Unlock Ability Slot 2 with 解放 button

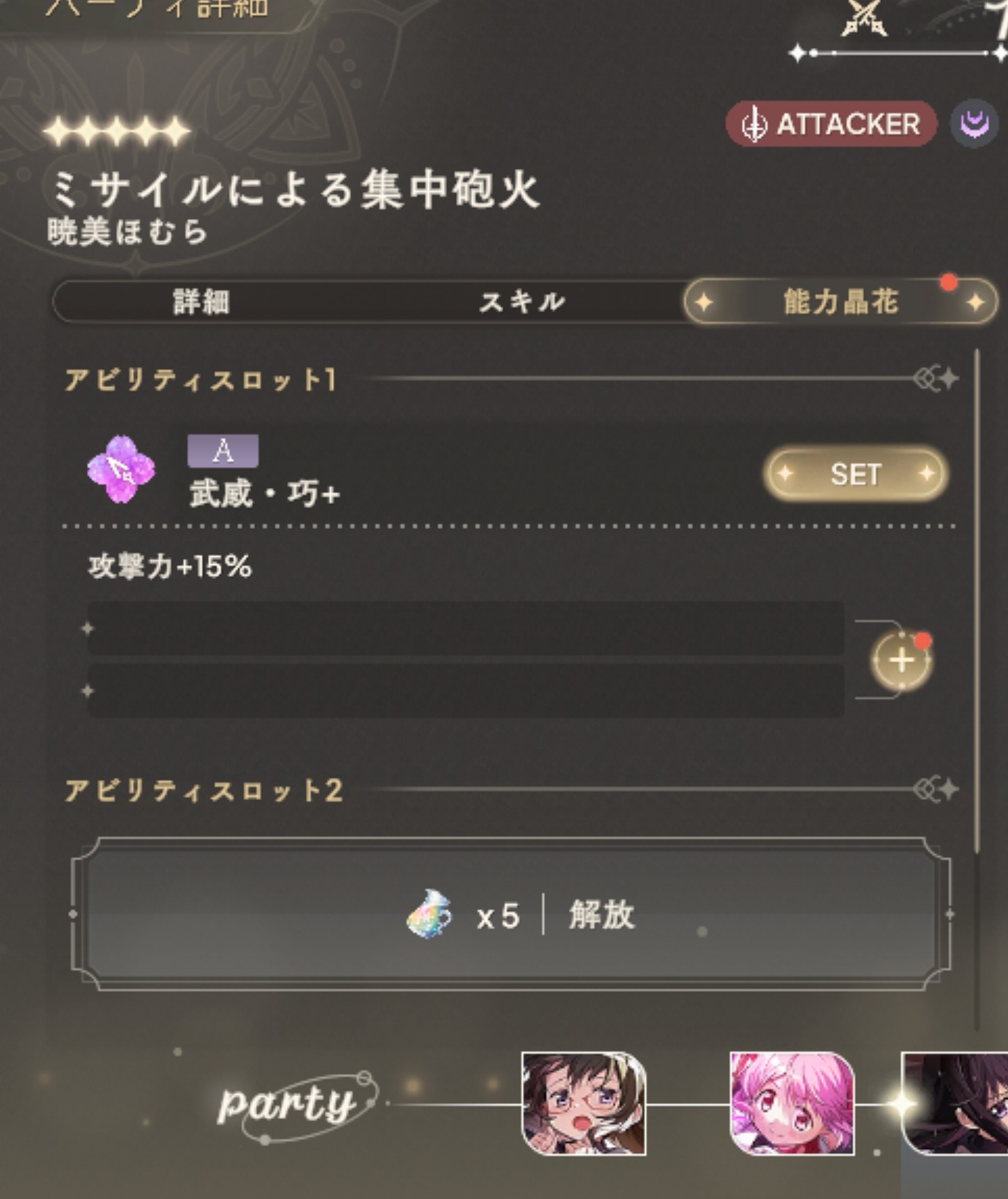tap(511, 914)
